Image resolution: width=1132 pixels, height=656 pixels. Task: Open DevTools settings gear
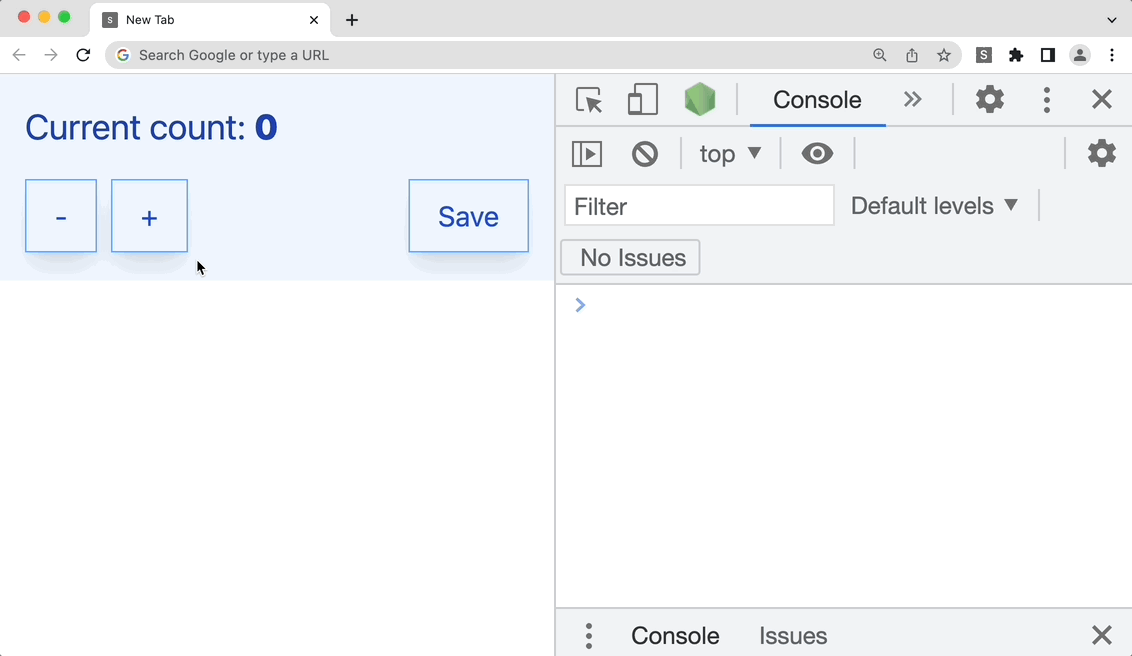coord(989,99)
